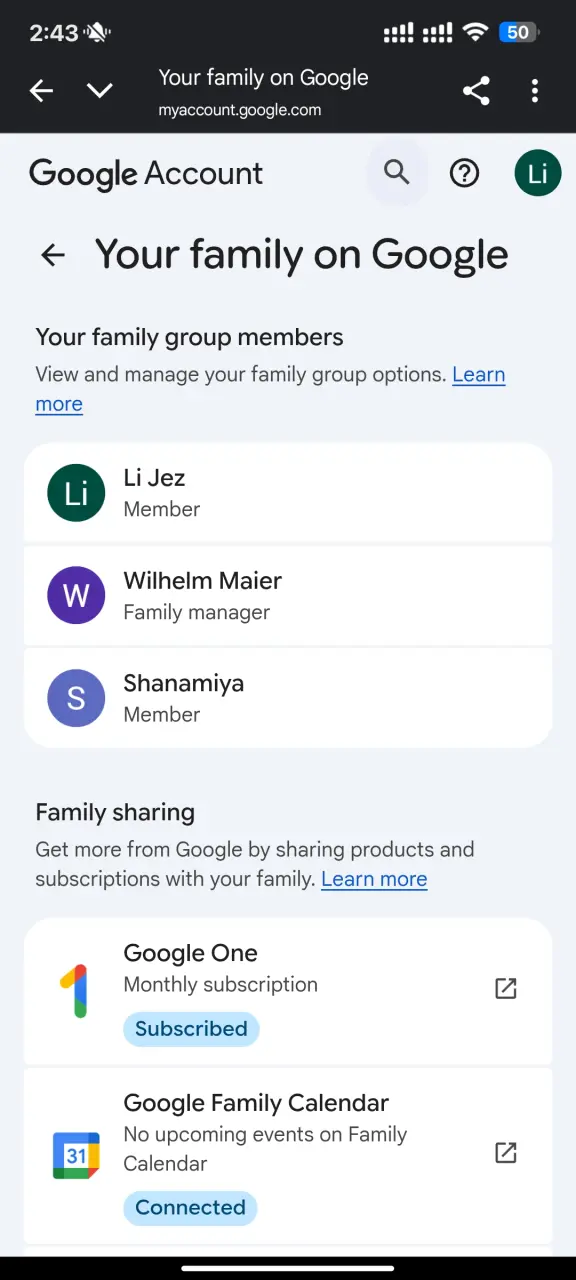The width and height of the screenshot is (576, 1280).
Task: Expand the browser tab chevron dropdown
Action: point(99,91)
